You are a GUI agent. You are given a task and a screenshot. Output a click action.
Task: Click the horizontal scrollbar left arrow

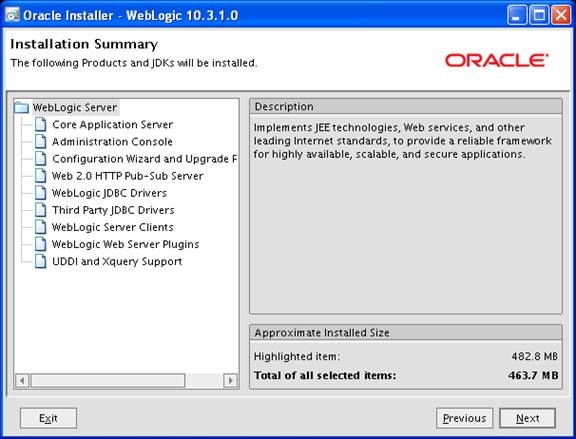pos(22,380)
